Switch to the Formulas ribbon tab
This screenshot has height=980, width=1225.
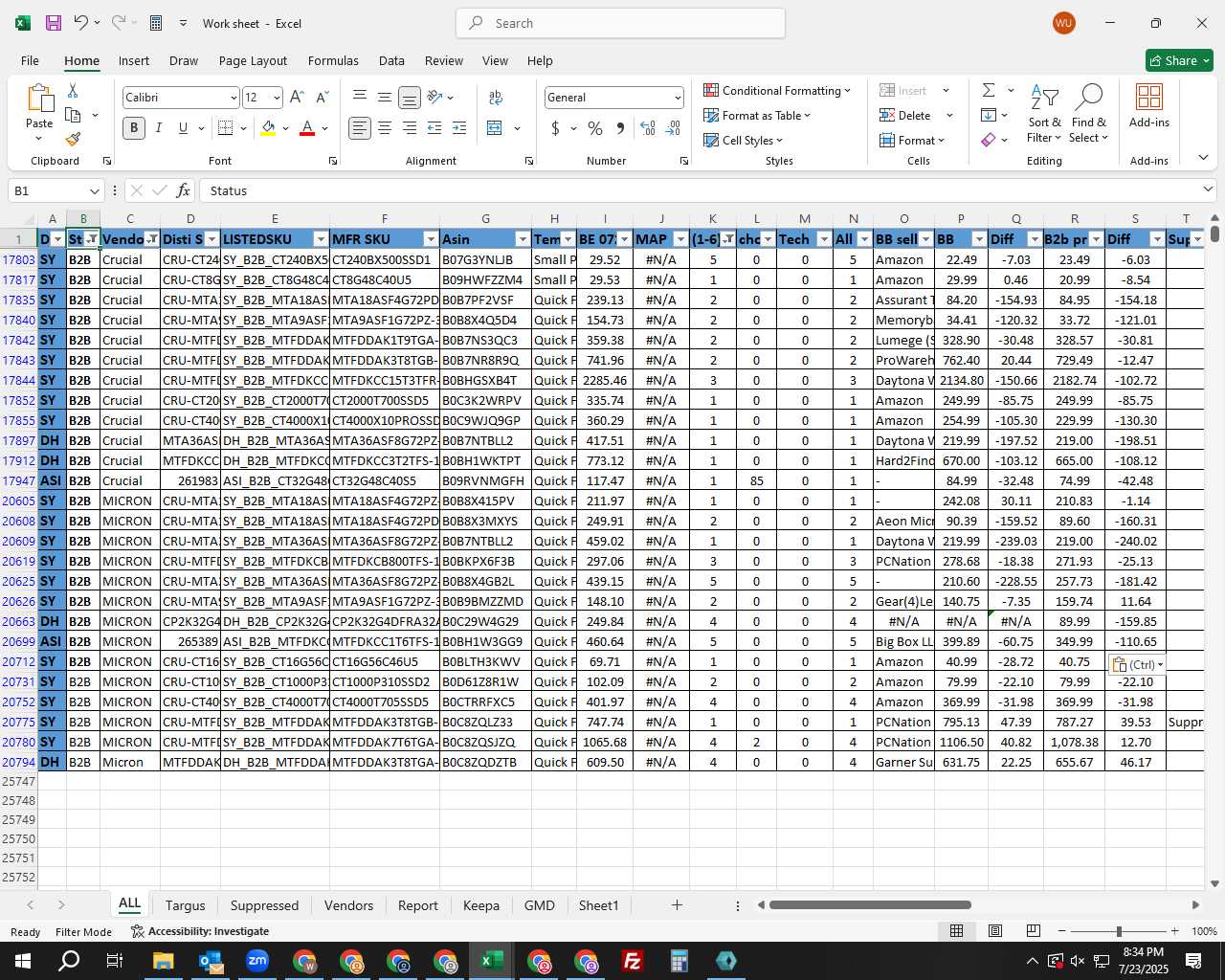pyautogui.click(x=333, y=60)
